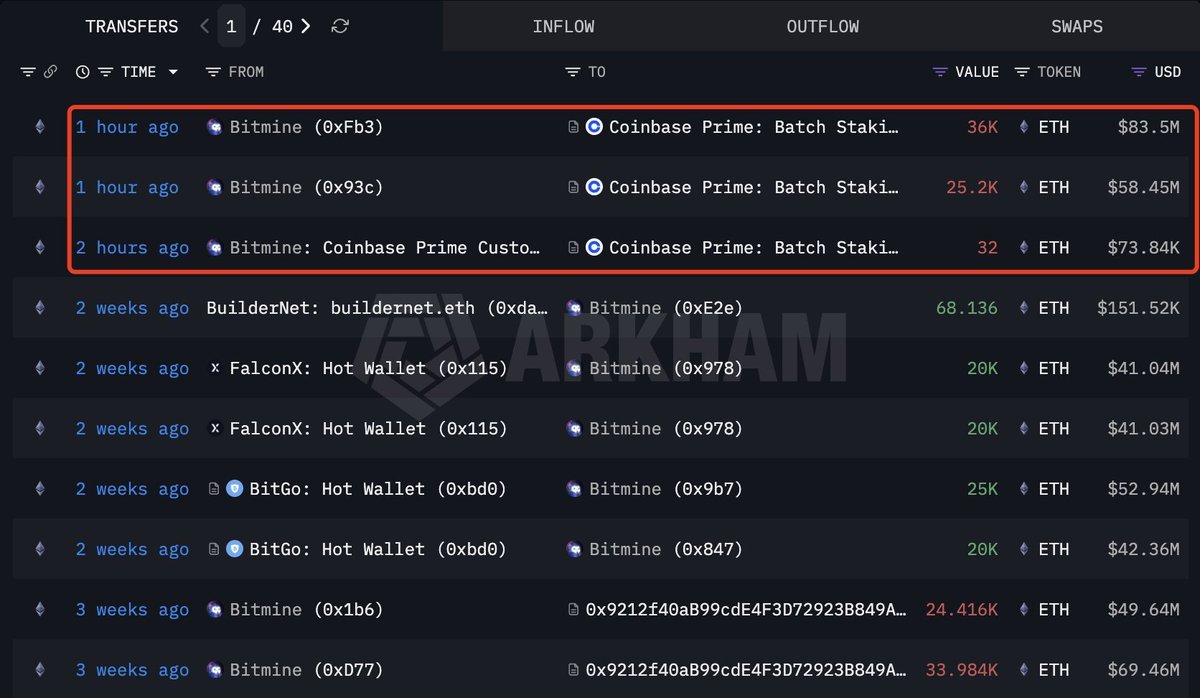Open the chain link filter icon
This screenshot has height=698, width=1200.
pyautogui.click(x=50, y=71)
